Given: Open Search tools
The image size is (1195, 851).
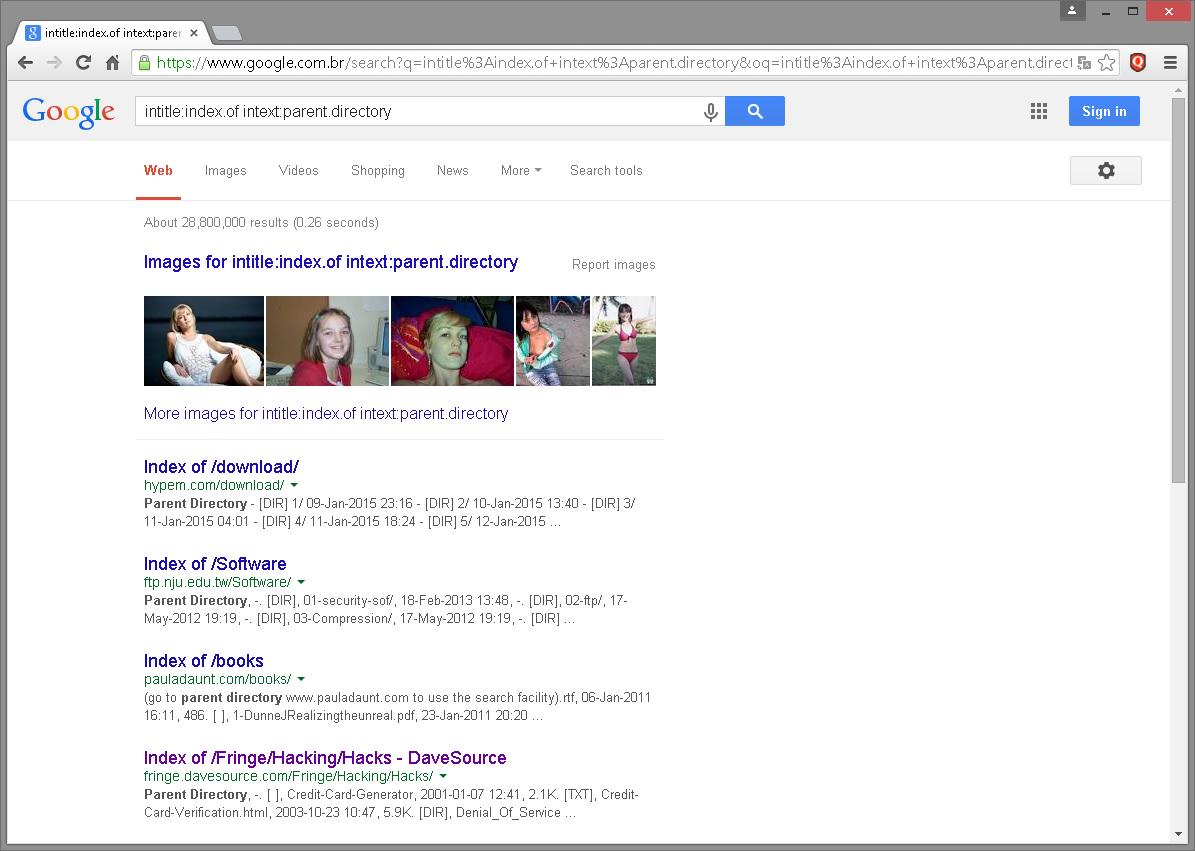Looking at the screenshot, I should pos(606,171).
